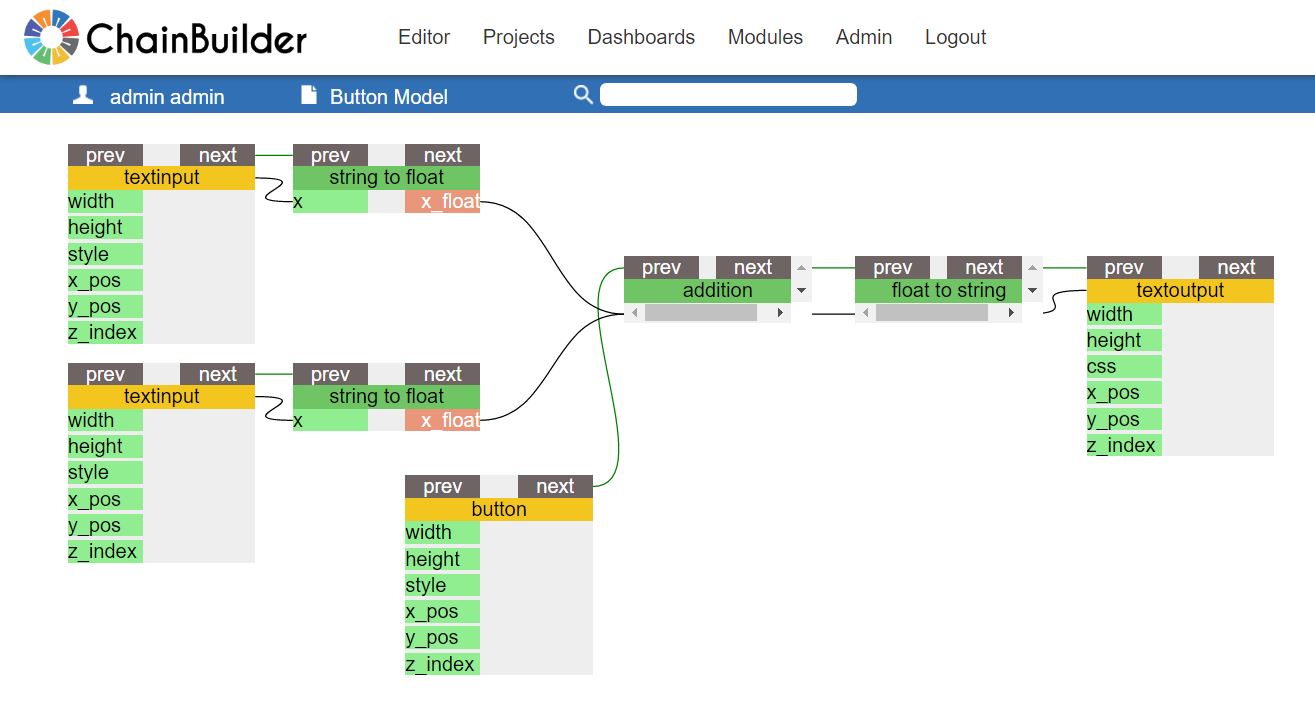Click the user profile icon
Image resolution: width=1315 pixels, height=725 pixels.
tap(83, 96)
